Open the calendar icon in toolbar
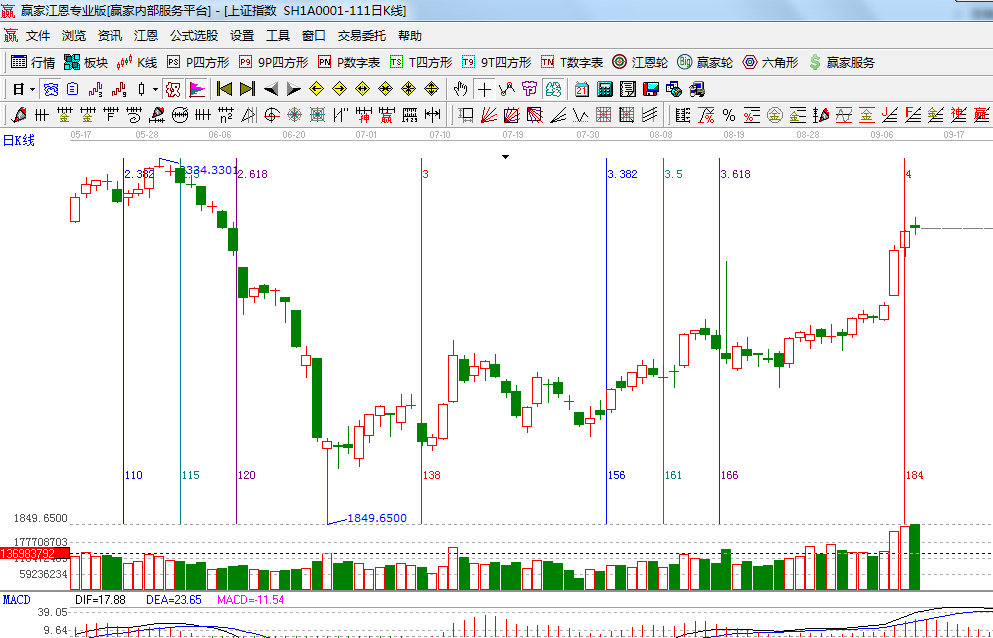The height and width of the screenshot is (638, 993). click(582, 89)
